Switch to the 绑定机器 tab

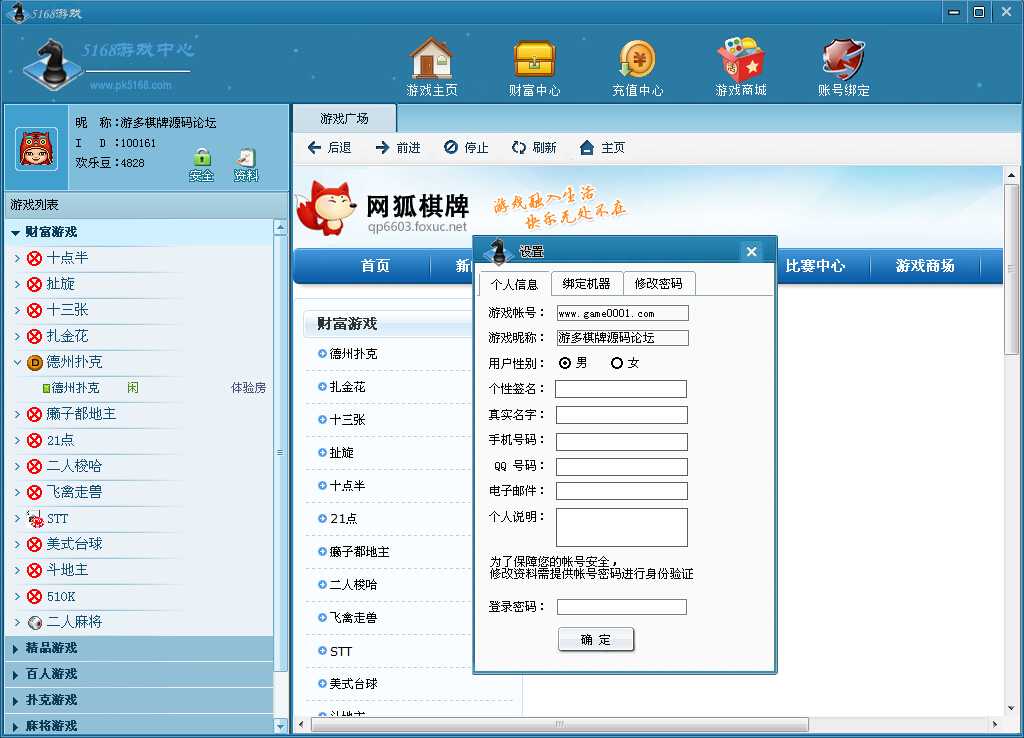586,283
